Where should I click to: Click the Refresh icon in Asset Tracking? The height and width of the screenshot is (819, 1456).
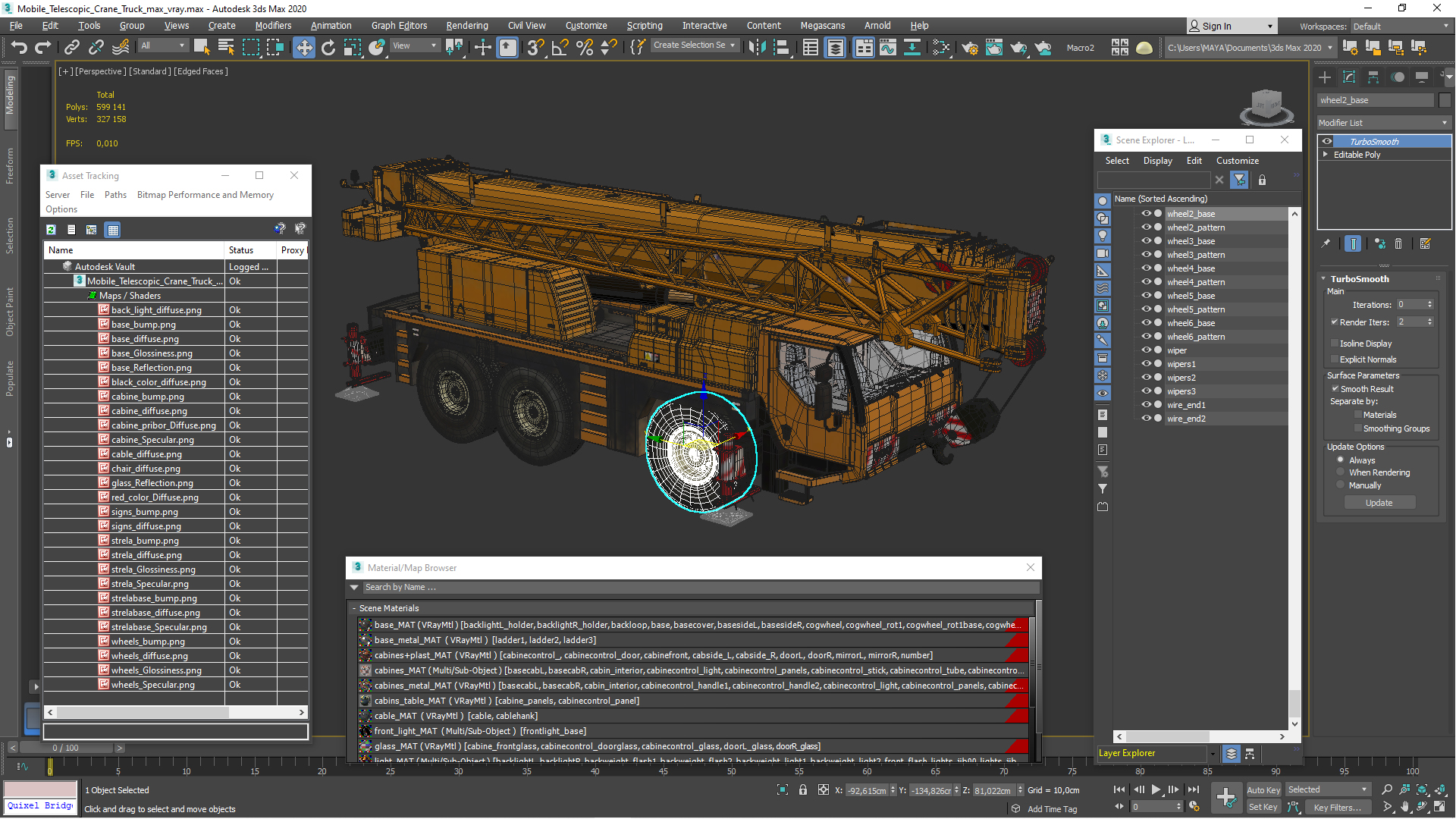[x=51, y=230]
